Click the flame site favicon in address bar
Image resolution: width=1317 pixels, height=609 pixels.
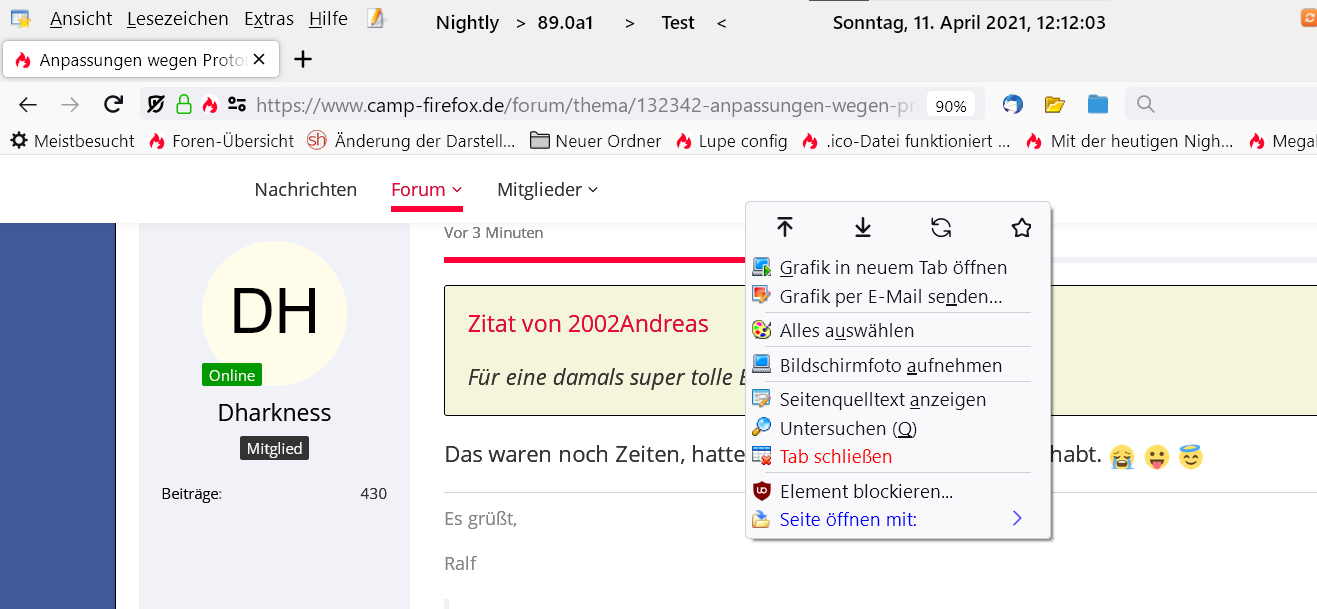tap(209, 104)
